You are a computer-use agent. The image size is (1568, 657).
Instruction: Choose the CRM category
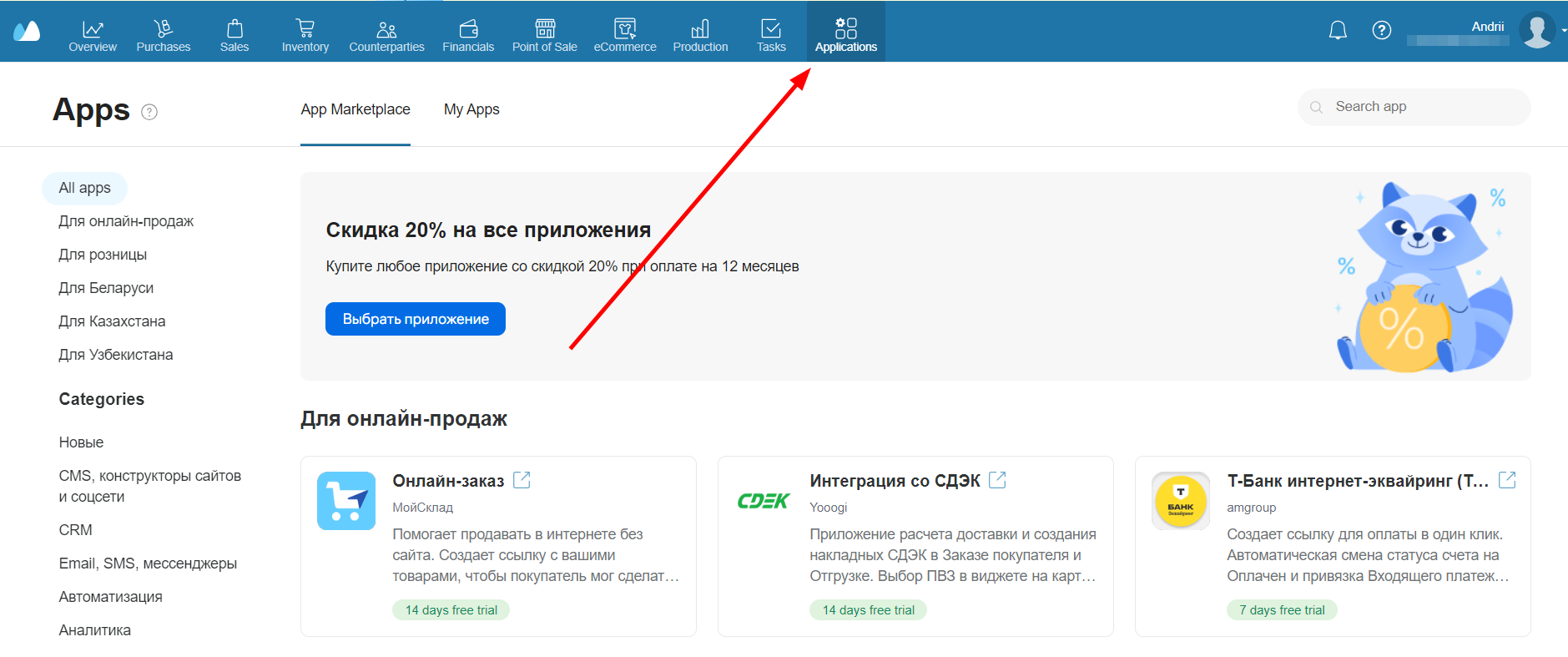pos(76,530)
